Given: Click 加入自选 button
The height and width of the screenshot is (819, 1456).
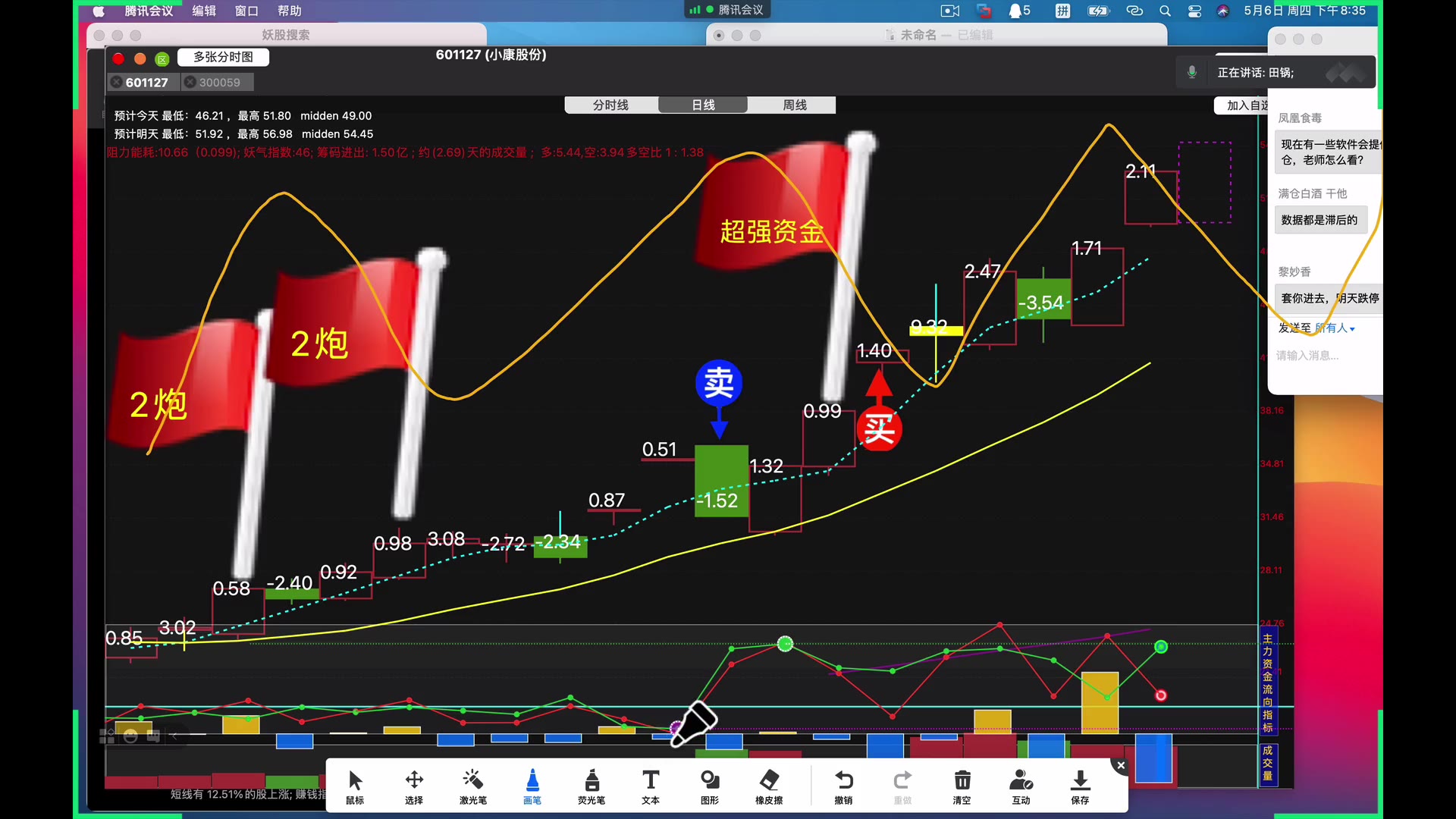Looking at the screenshot, I should [1242, 105].
